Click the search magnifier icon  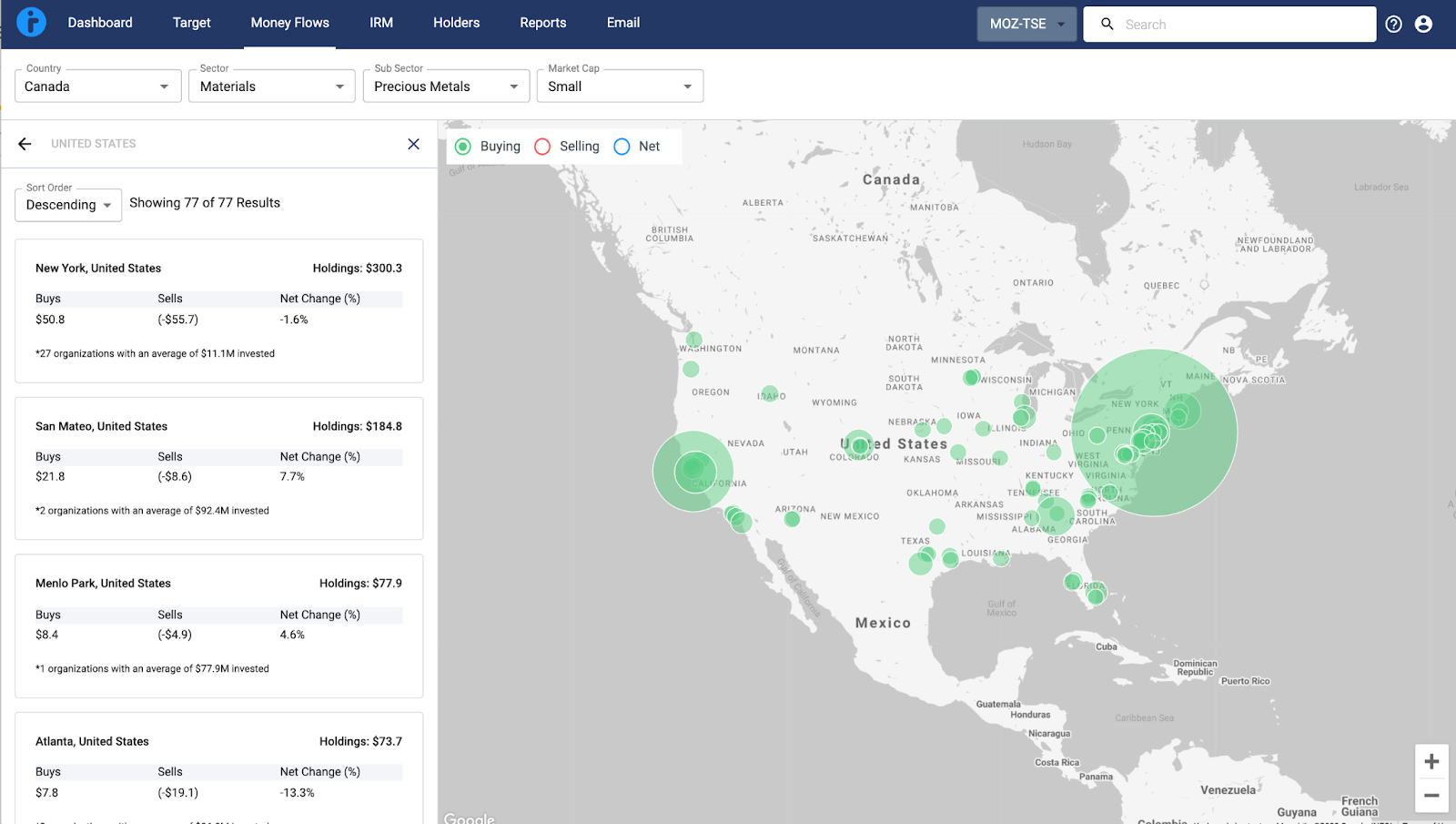click(x=1107, y=25)
